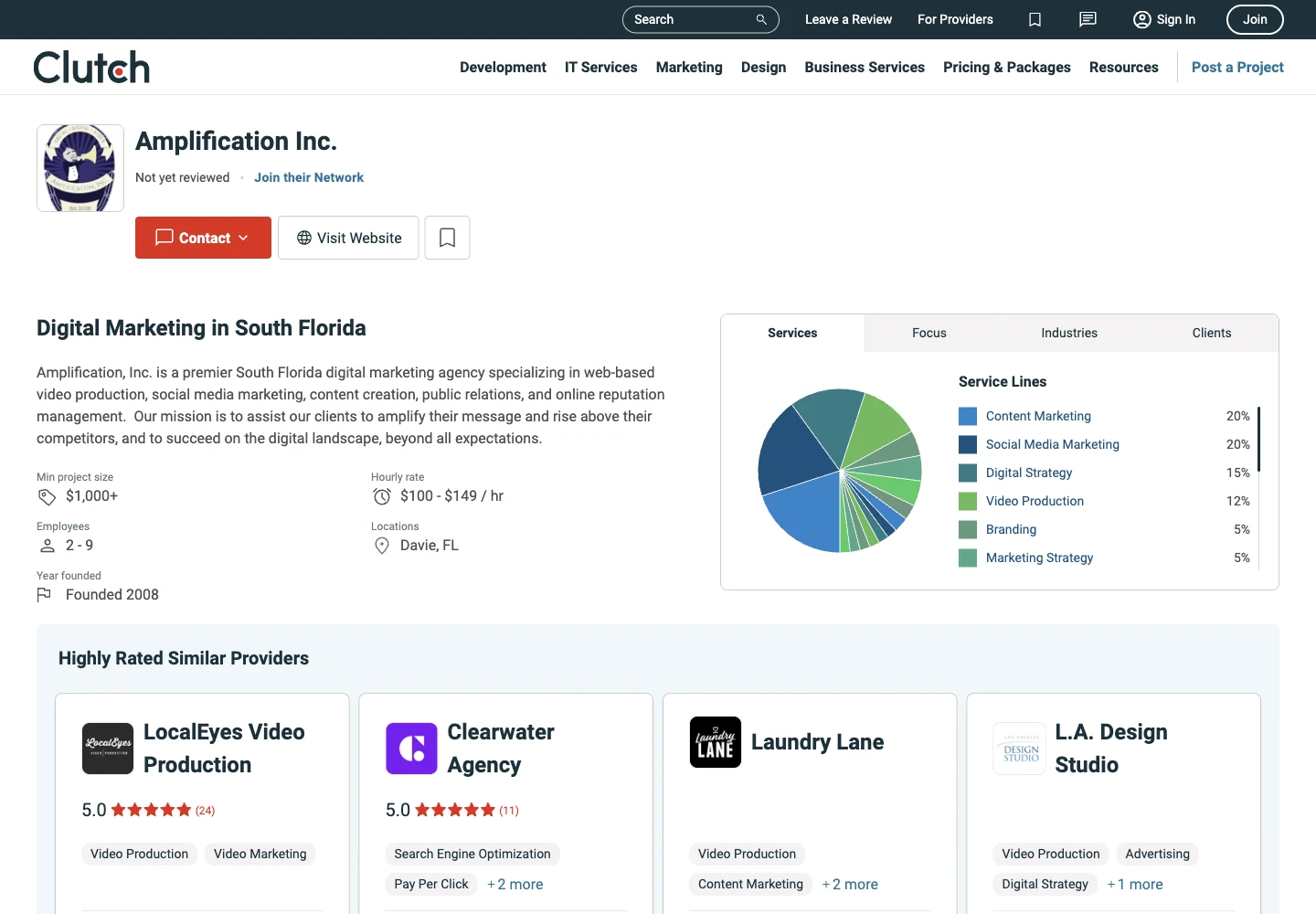Switch to the Clients tab
1316x914 pixels.
click(1212, 333)
